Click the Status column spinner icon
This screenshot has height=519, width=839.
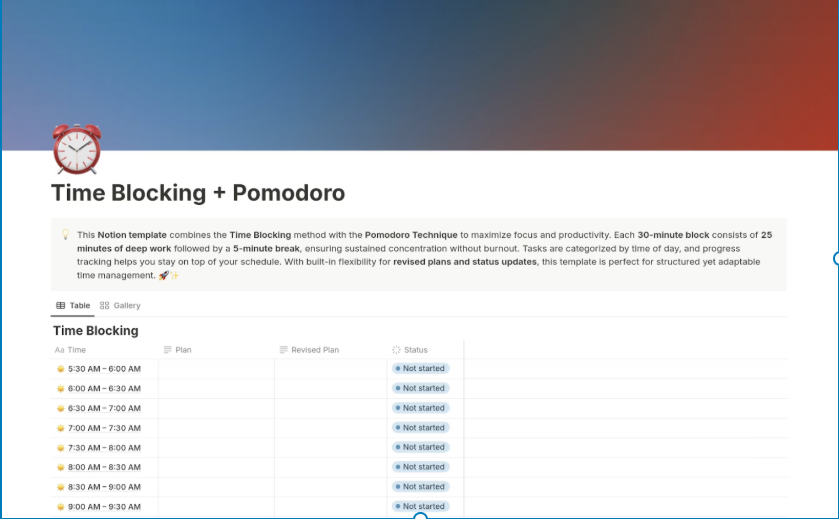click(396, 350)
